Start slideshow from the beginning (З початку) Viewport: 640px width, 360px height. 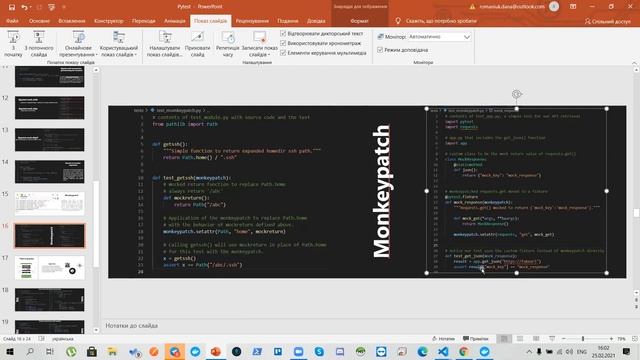(x=13, y=44)
